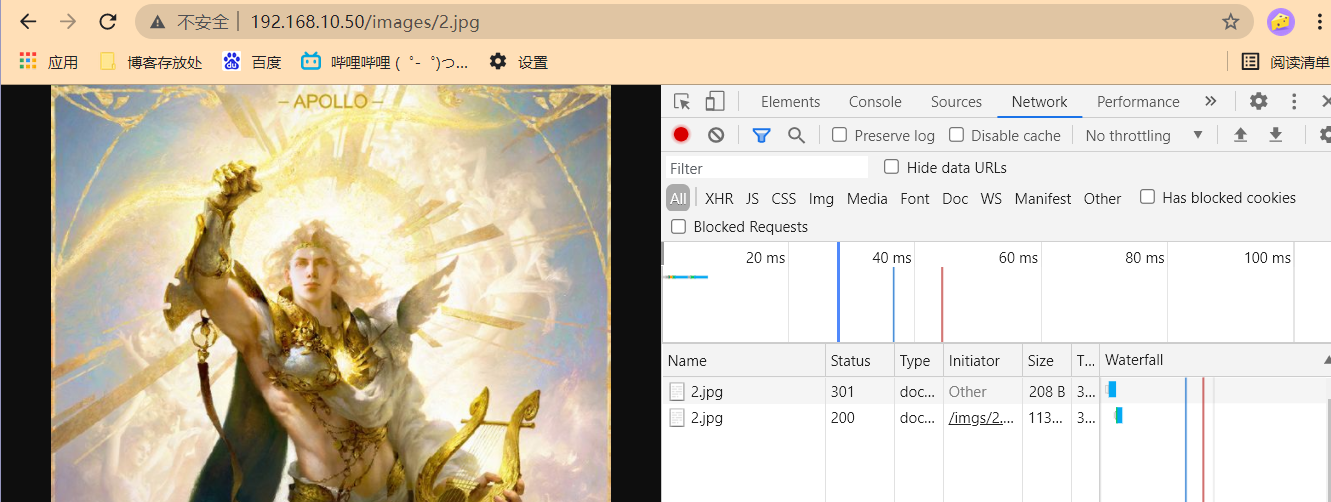Show more DevTools tabs with the chevron
The image size is (1331, 502).
[1210, 101]
